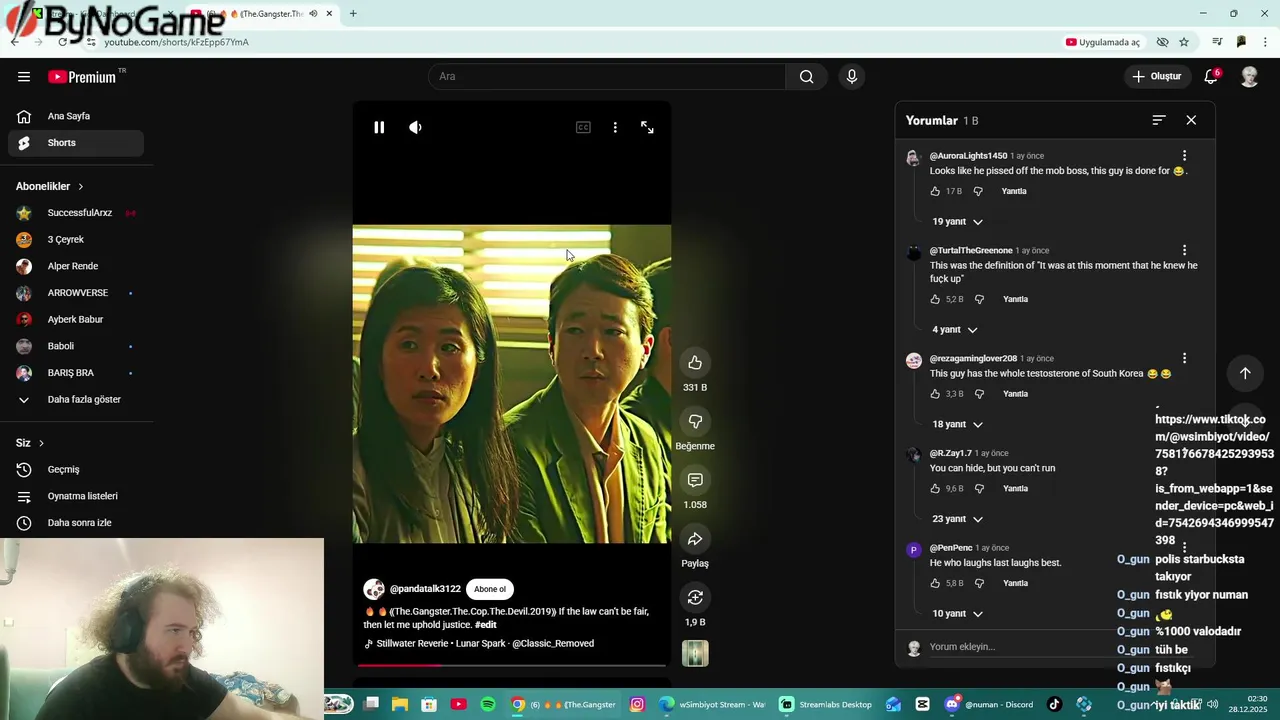This screenshot has width=1280, height=720.
Task: Seek along the red Shorts progress bar
Action: pyautogui.click(x=512, y=665)
